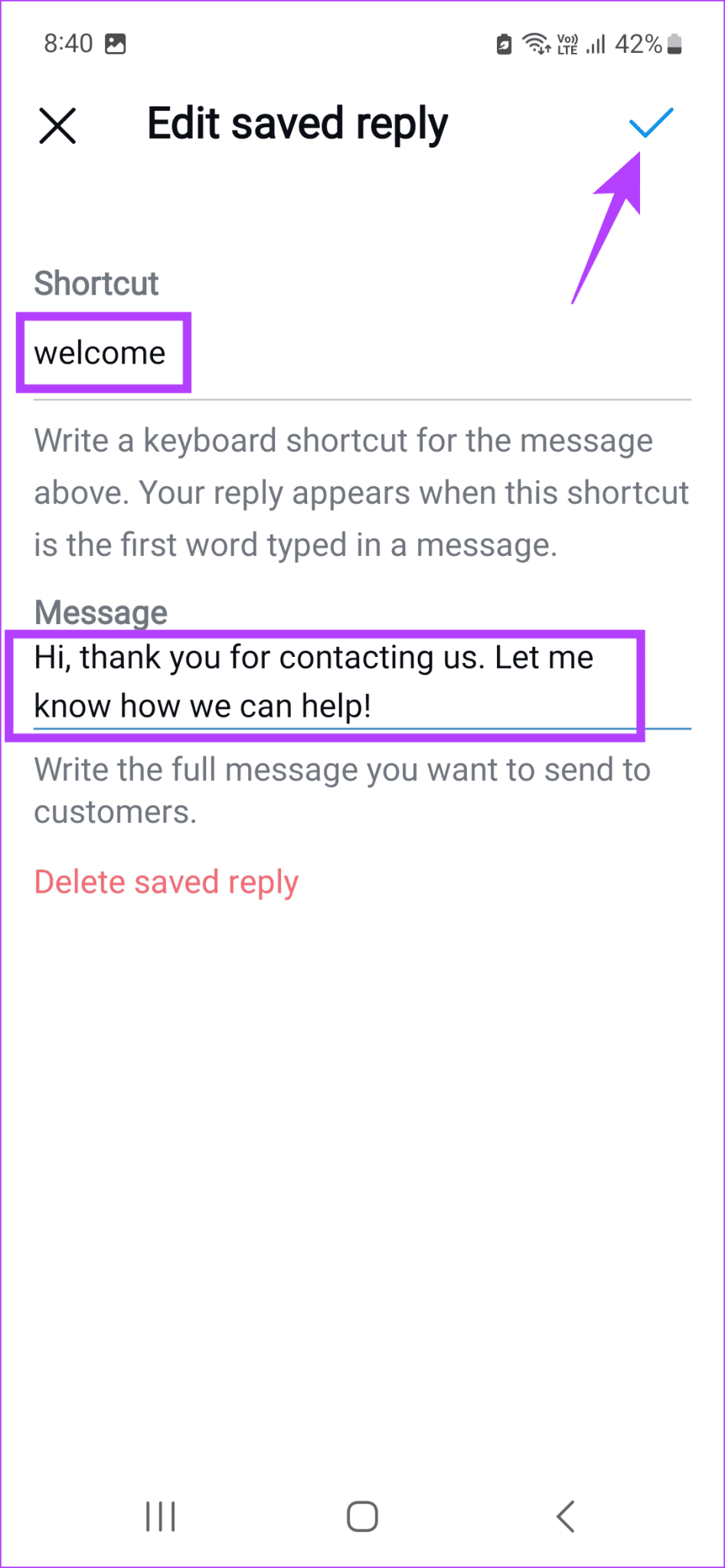Image resolution: width=725 pixels, height=1568 pixels.
Task: Tap Delete saved reply
Action: coord(165,881)
